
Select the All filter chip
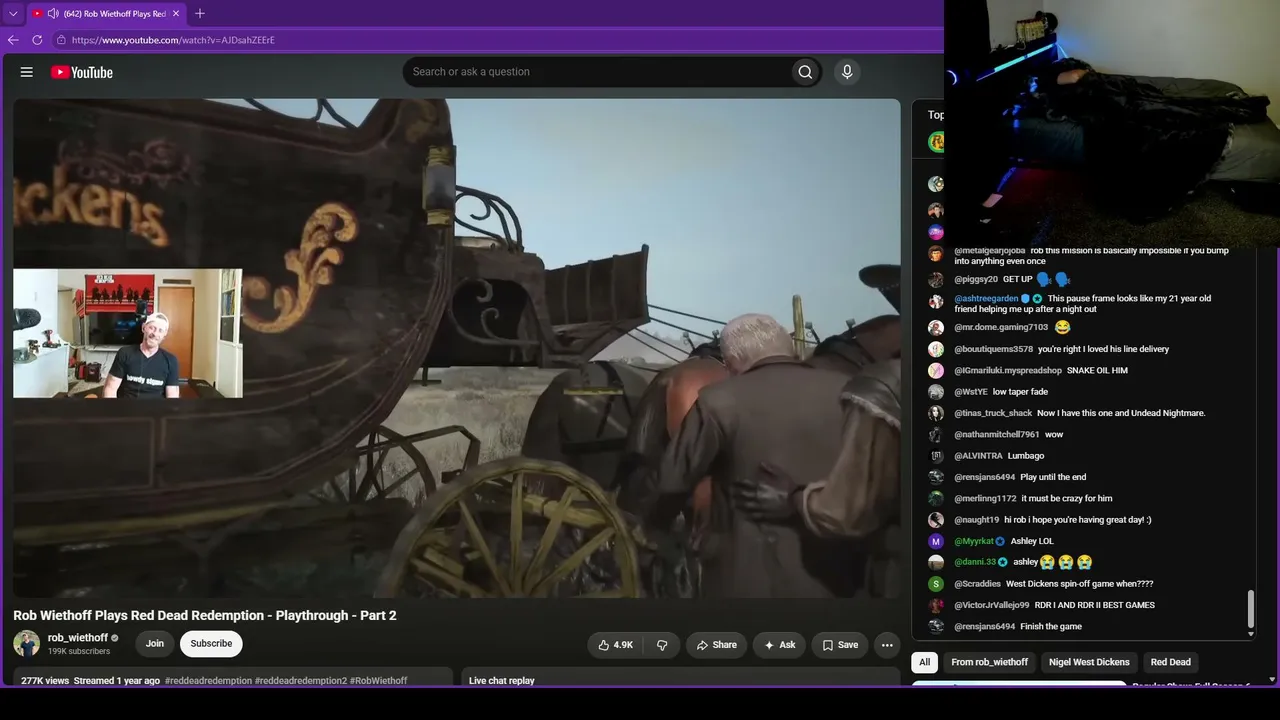pos(925,662)
